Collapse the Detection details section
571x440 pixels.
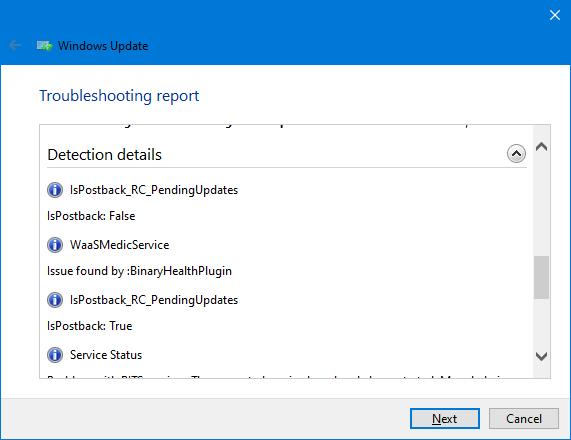click(516, 154)
